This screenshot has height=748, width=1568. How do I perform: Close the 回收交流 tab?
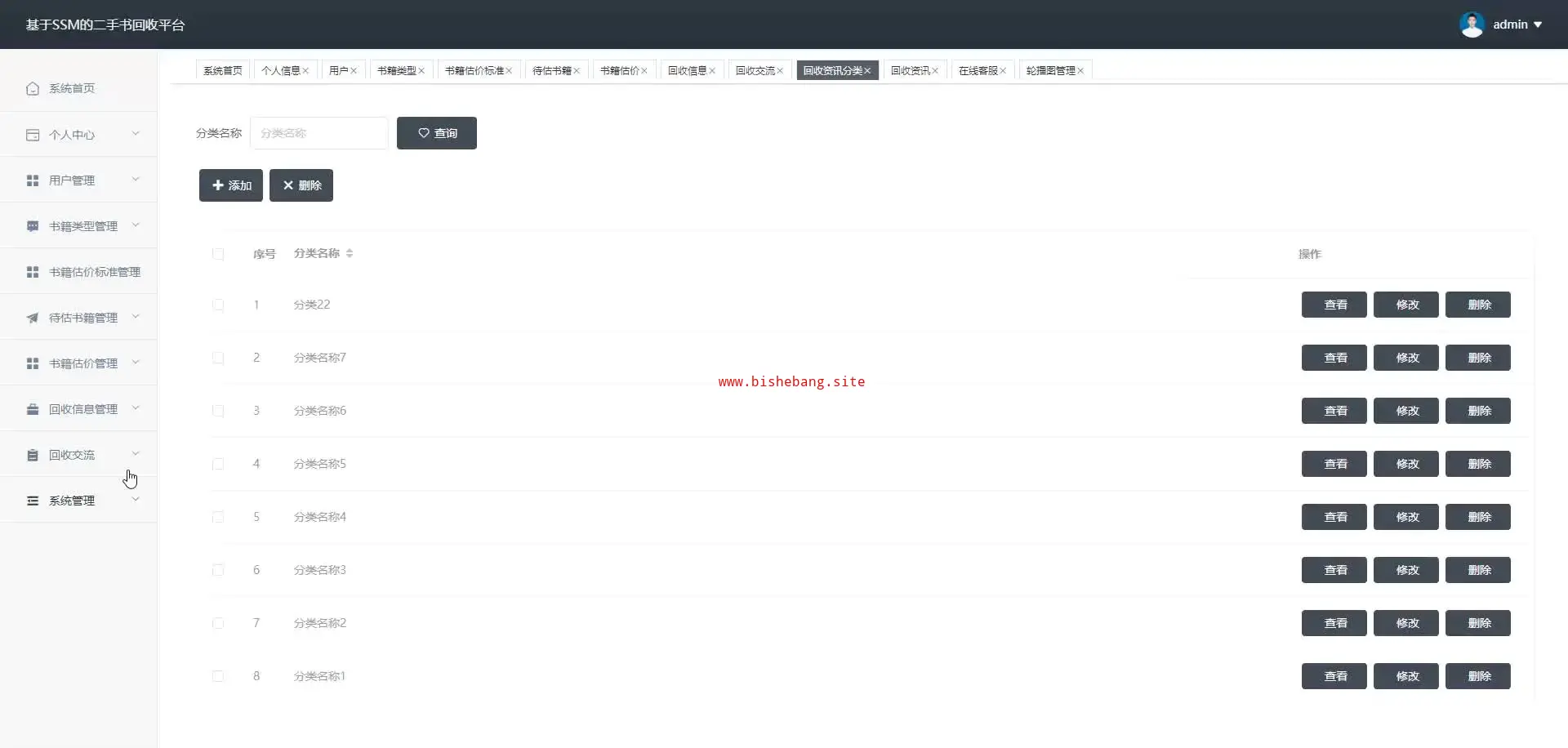(x=780, y=71)
